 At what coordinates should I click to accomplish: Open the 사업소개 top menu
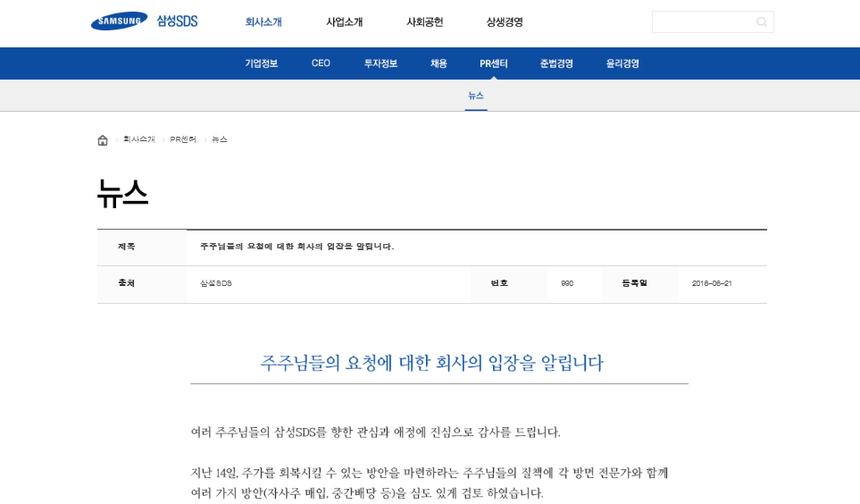pyautogui.click(x=344, y=22)
